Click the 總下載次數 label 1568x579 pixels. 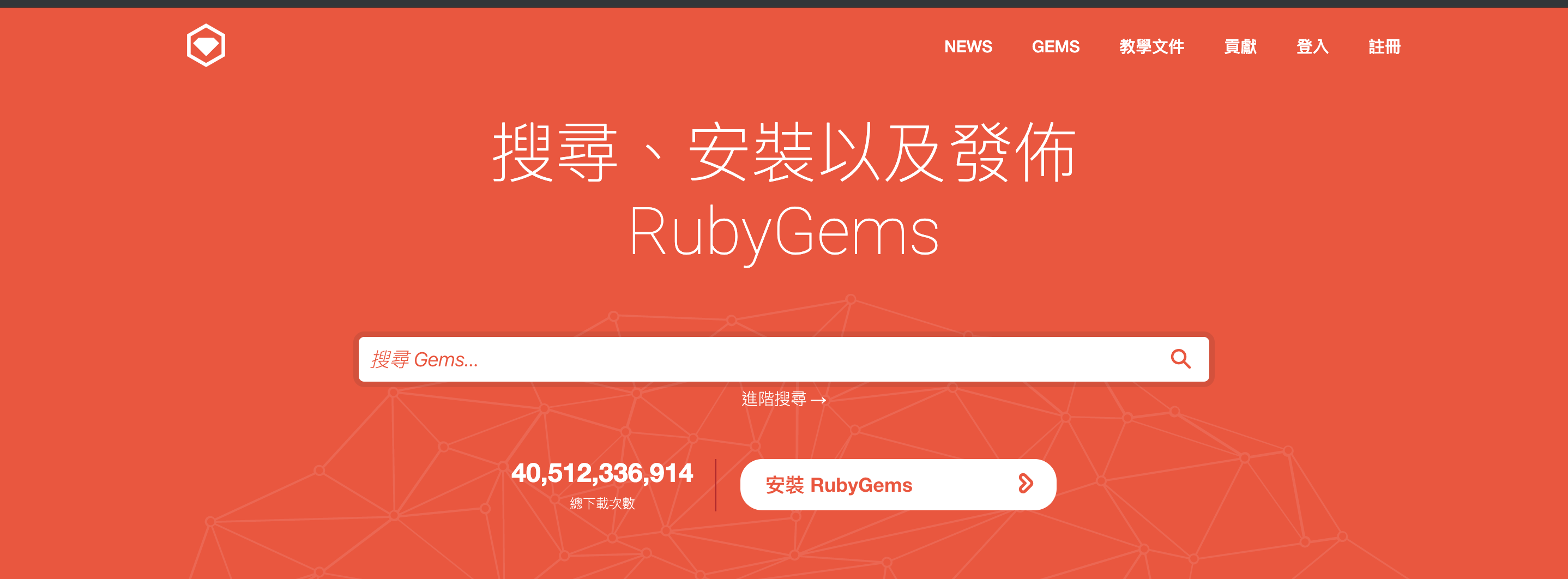[602, 504]
